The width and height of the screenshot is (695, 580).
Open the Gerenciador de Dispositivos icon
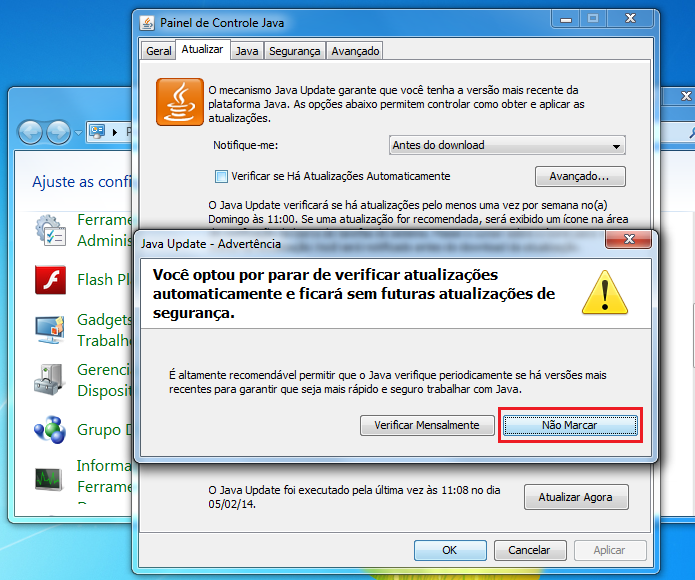click(x=50, y=380)
